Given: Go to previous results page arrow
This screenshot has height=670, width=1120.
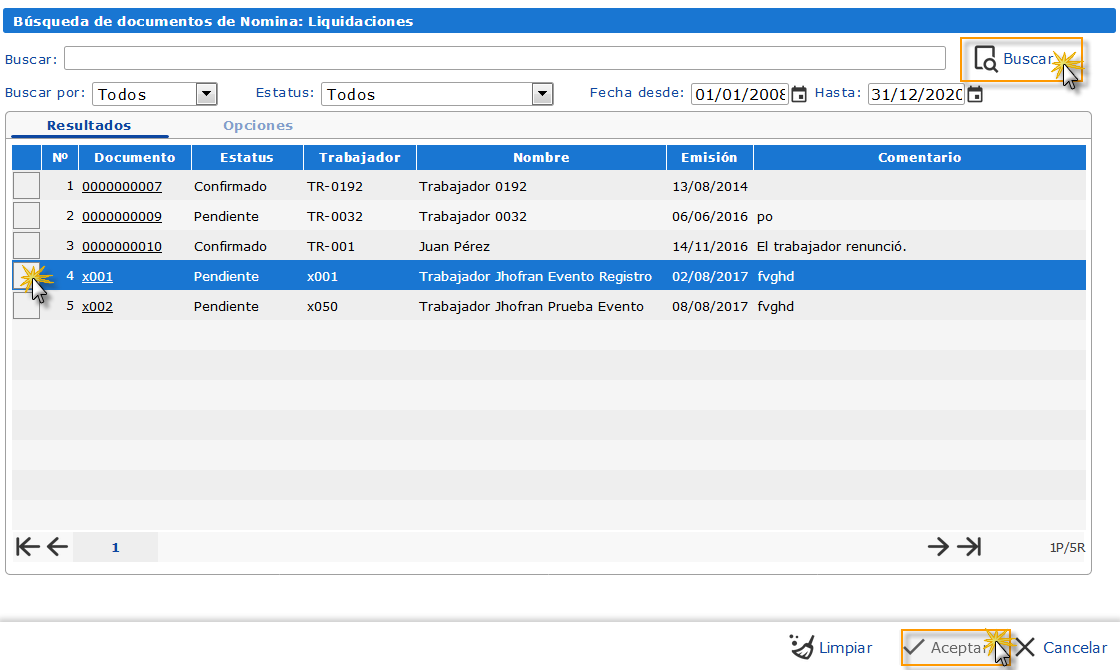Looking at the screenshot, I should pos(57,546).
